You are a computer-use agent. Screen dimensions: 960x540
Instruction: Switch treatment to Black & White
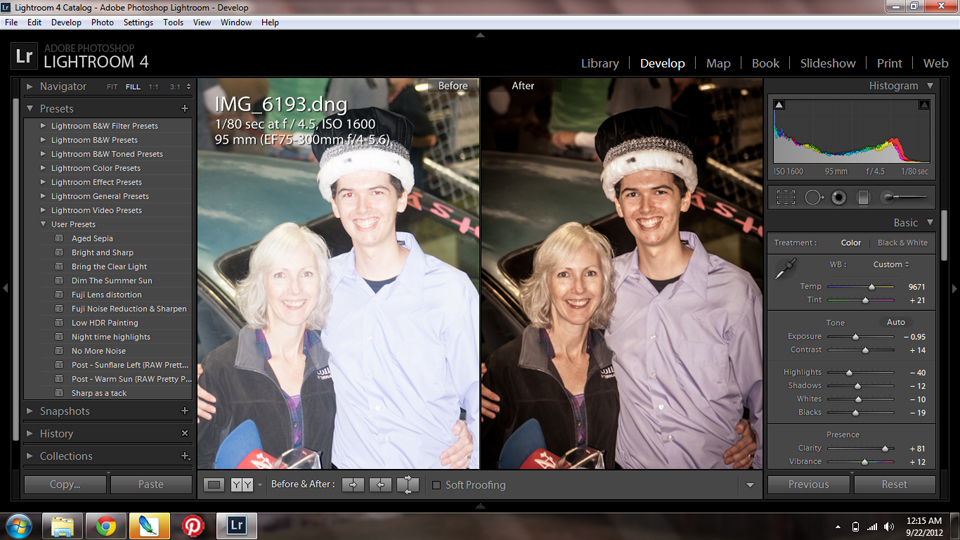902,243
